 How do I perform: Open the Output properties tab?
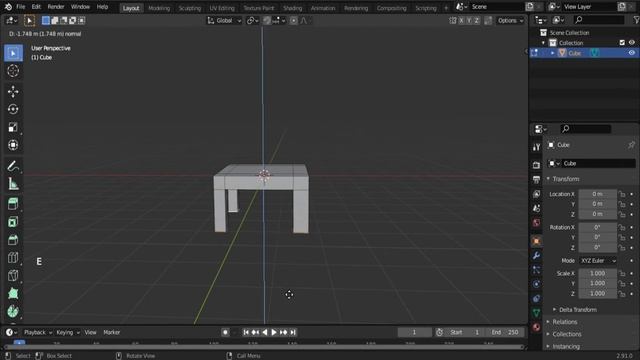[x=536, y=179]
